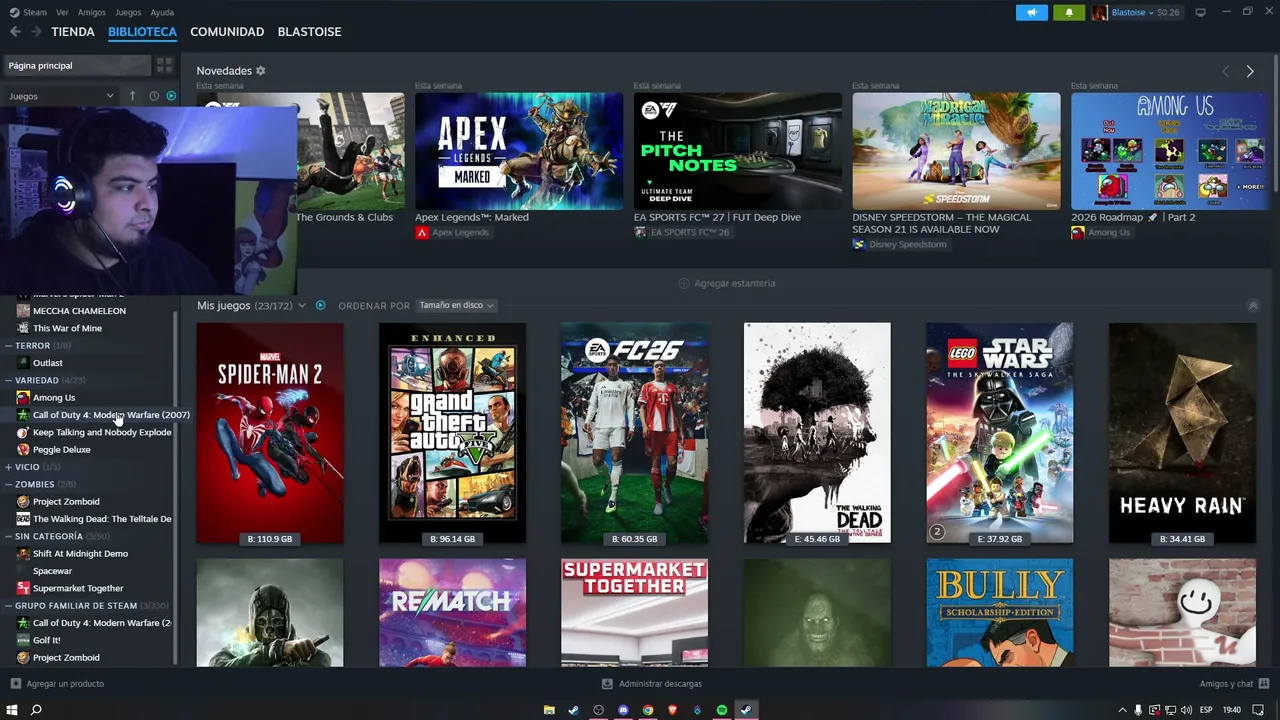Open the Blastoise account dropdown
The image size is (1280, 720).
(1136, 12)
